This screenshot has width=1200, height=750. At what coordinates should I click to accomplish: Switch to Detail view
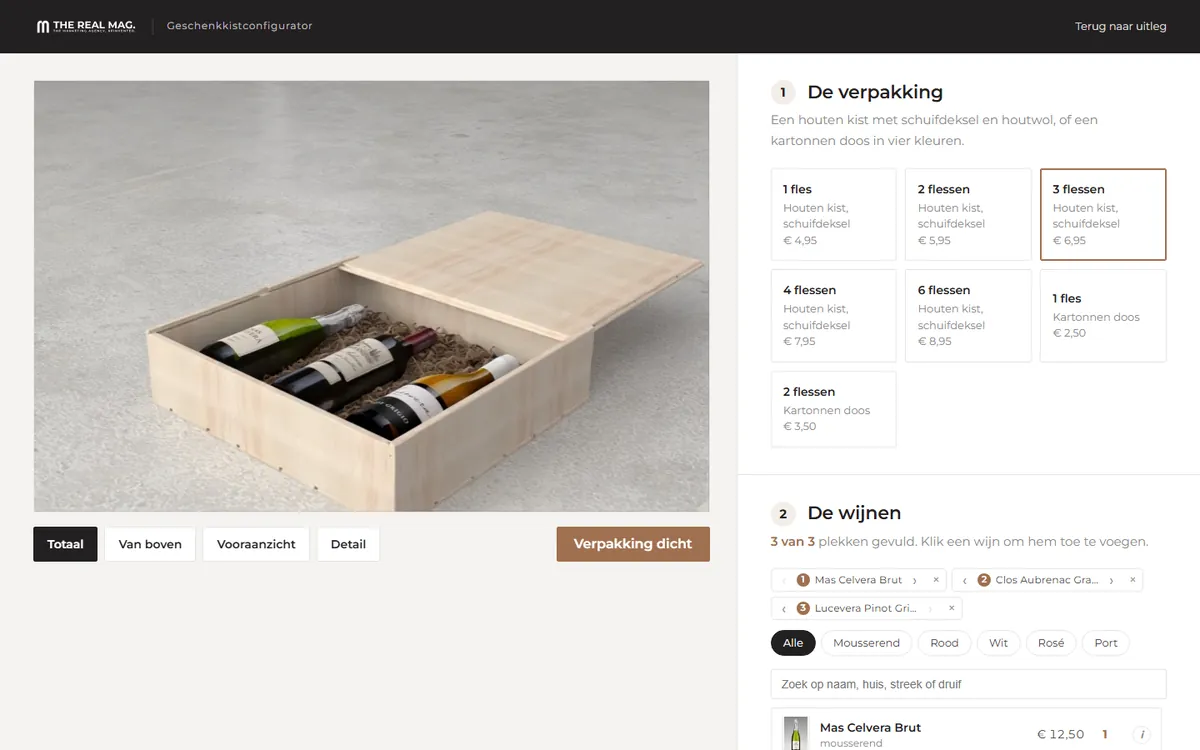coord(348,544)
